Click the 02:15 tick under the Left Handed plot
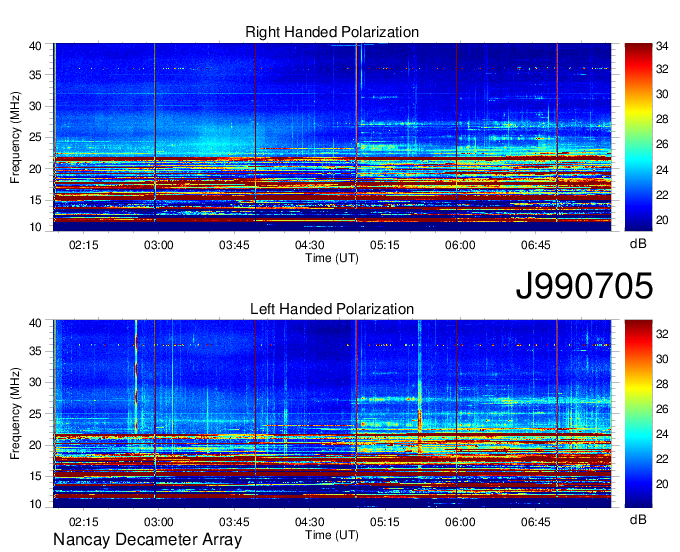Image resolution: width=680 pixels, height=552 pixels. [84, 522]
